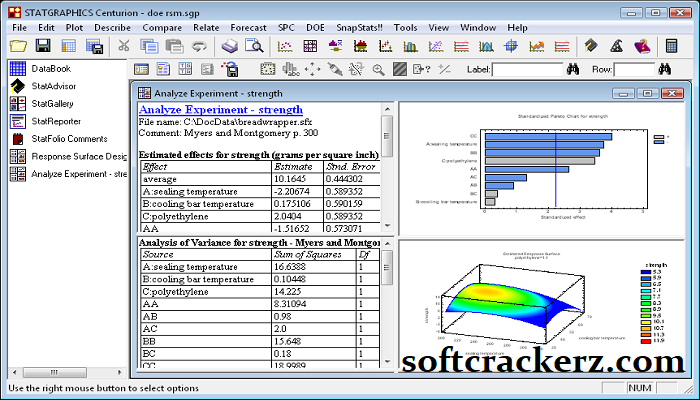Viewport: 700px width, 400px height.
Task: Open the matrix plot grid icon
Action: pos(310,46)
